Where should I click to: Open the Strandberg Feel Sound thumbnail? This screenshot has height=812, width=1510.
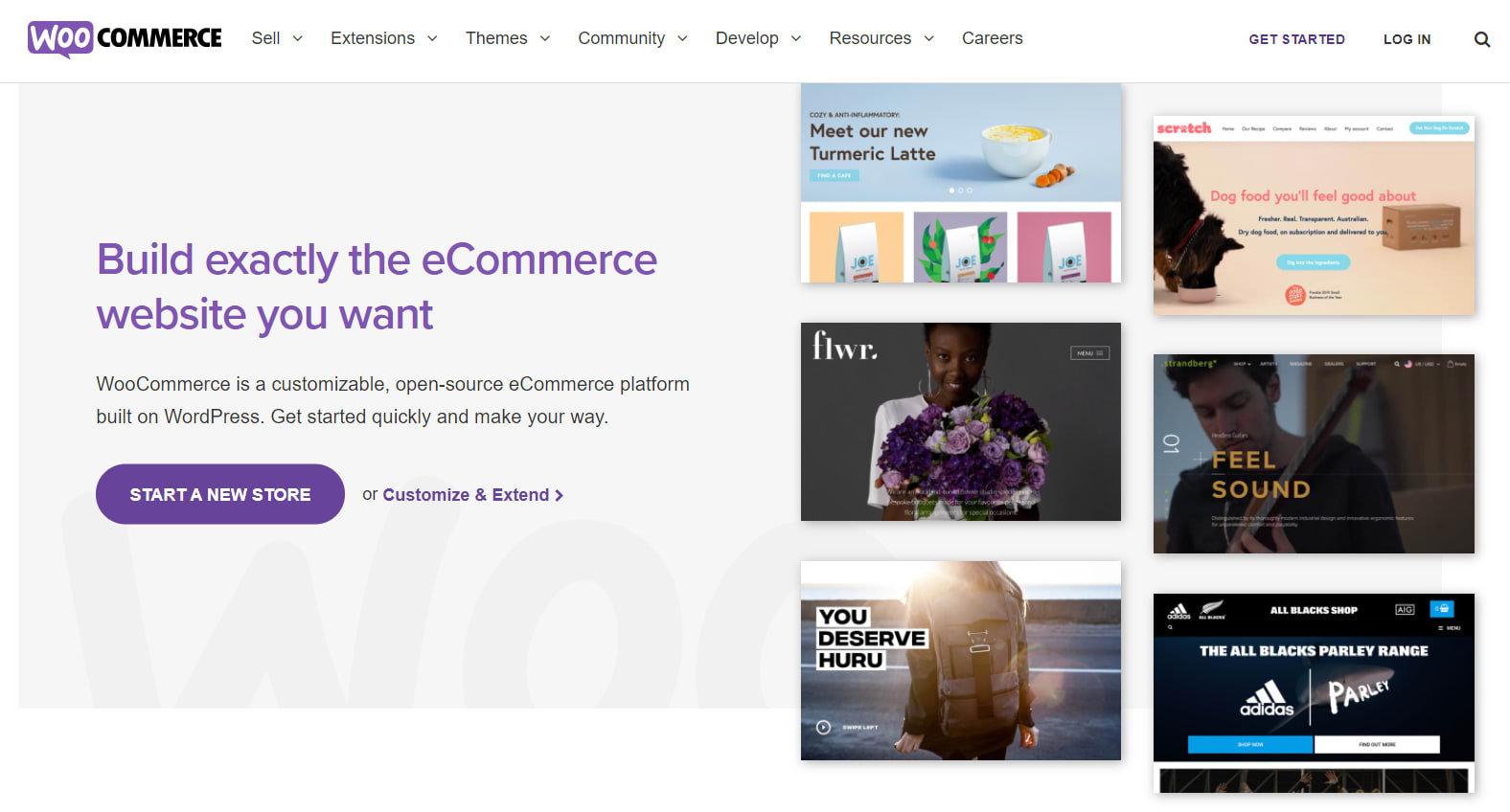click(x=1314, y=454)
